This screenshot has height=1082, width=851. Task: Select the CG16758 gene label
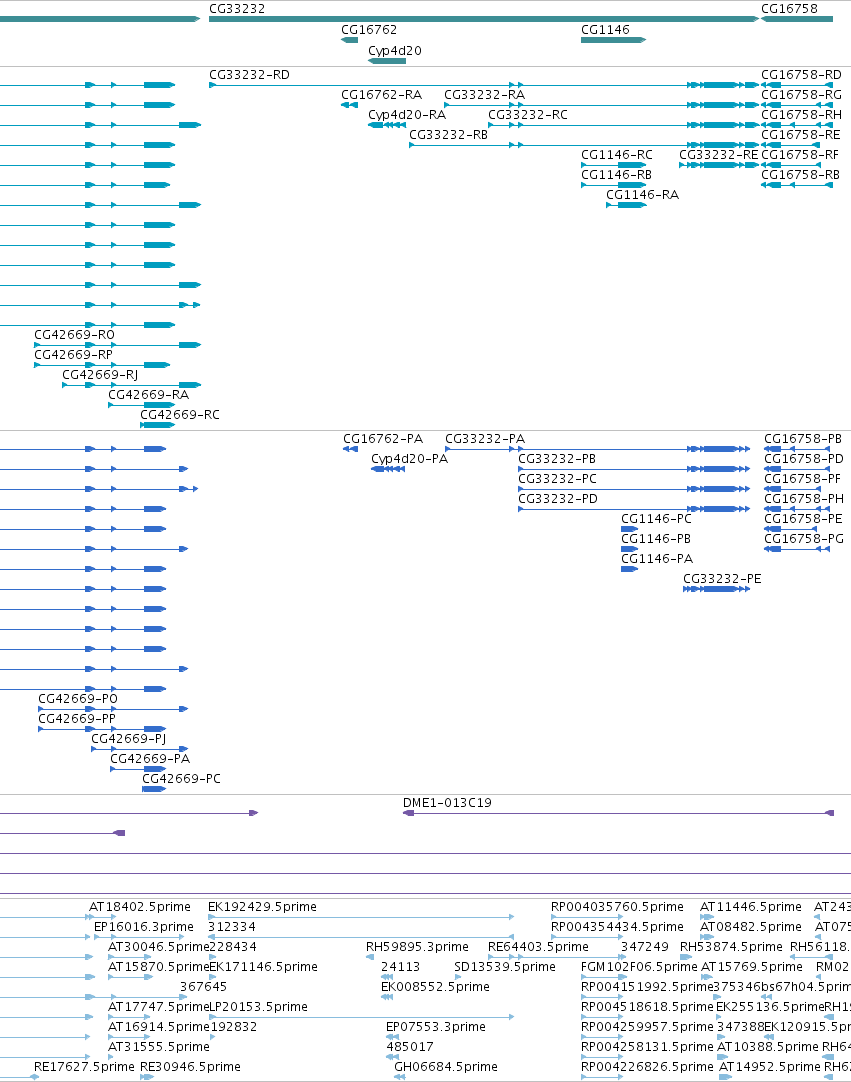click(x=789, y=9)
